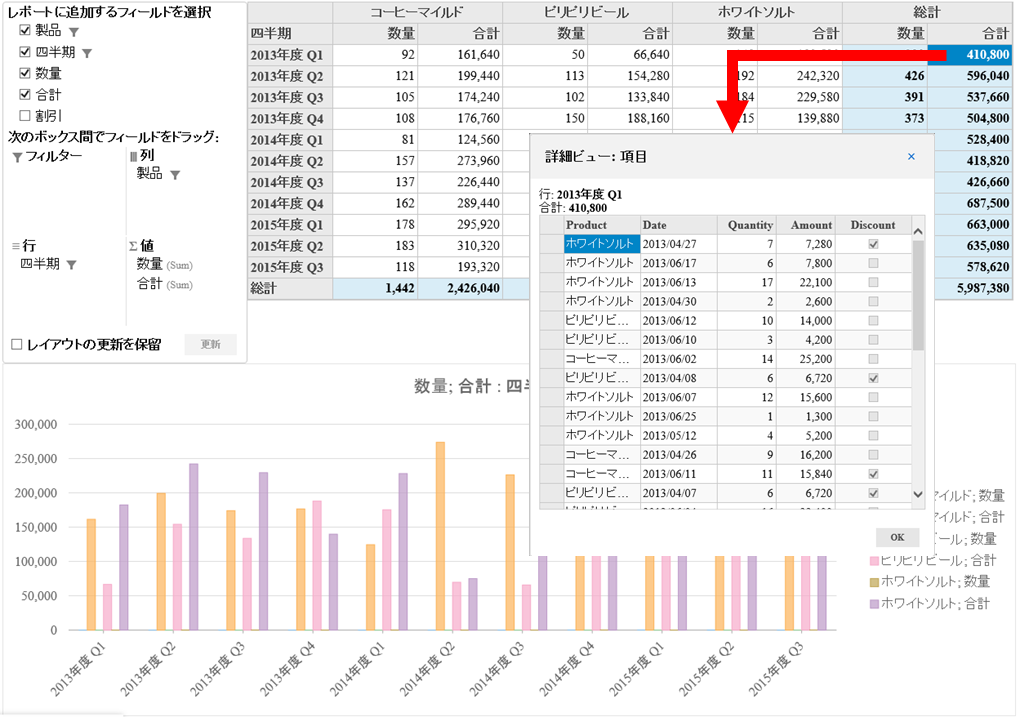Toggle レイアウトの更新を保留 checkbox
The image size is (1020, 717).
(x=17, y=344)
